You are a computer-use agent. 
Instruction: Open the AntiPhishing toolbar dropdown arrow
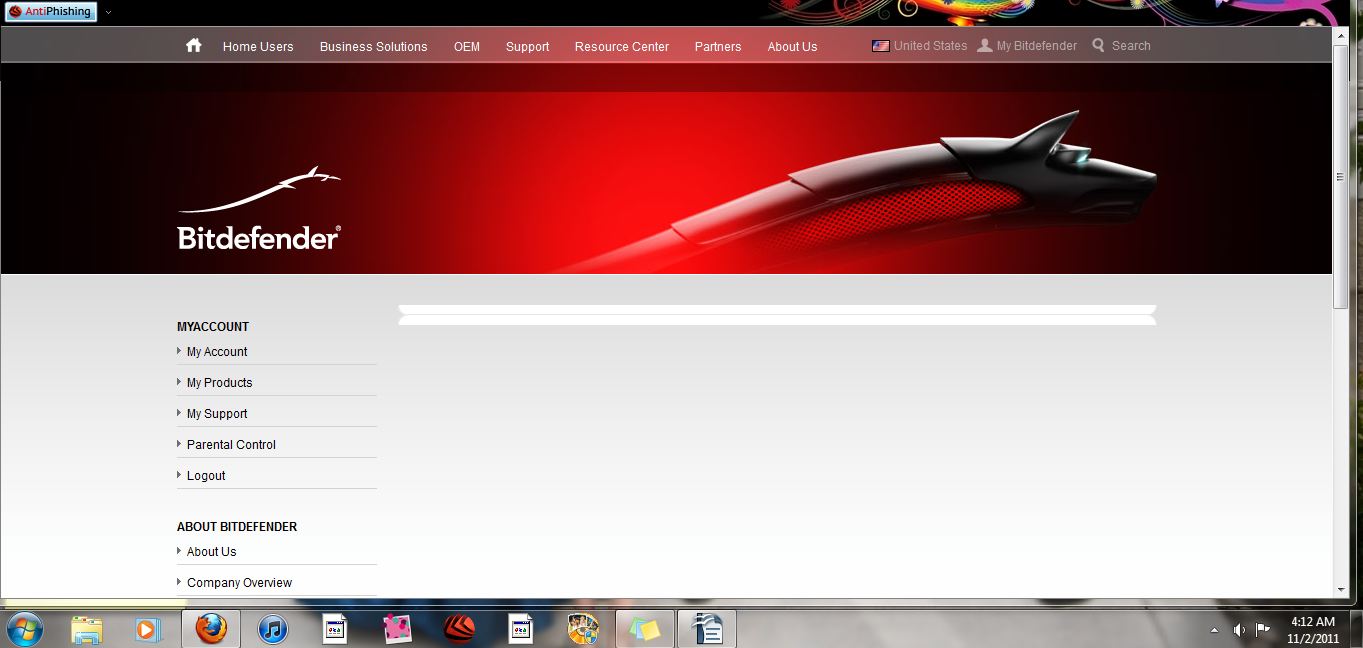(108, 12)
